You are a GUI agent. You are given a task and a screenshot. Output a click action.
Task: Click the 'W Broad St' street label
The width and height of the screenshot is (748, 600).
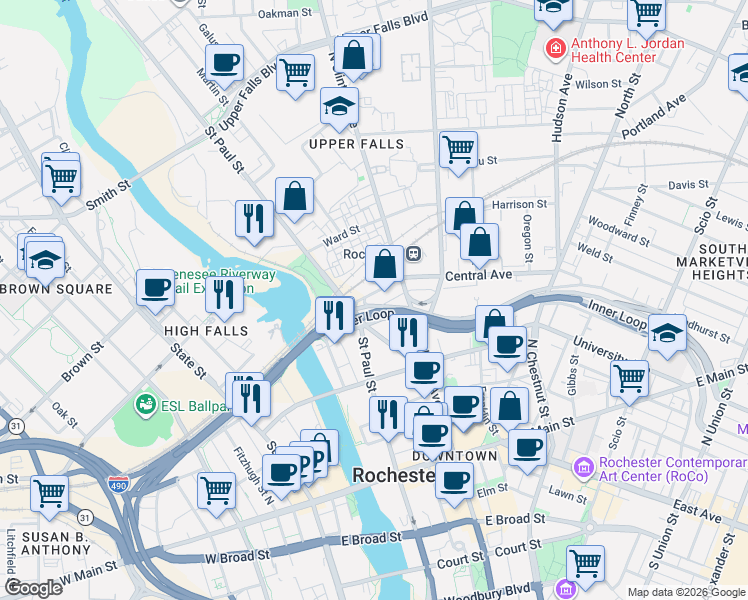click(238, 557)
